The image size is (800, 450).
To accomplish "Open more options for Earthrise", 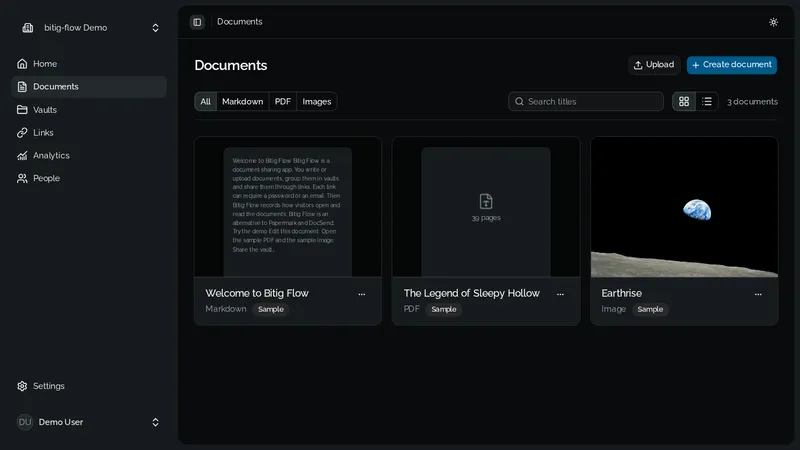I will click(758, 294).
